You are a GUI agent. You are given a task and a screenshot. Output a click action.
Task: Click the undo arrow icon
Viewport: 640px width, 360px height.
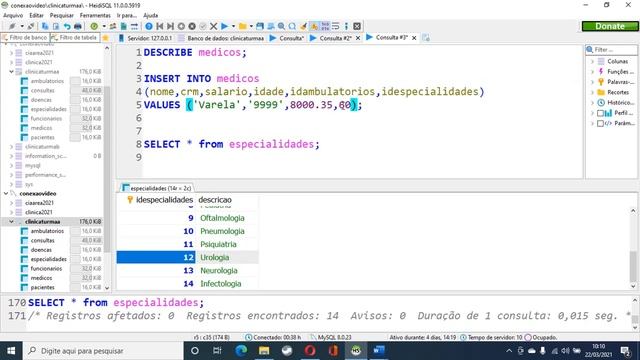[x=67, y=26]
